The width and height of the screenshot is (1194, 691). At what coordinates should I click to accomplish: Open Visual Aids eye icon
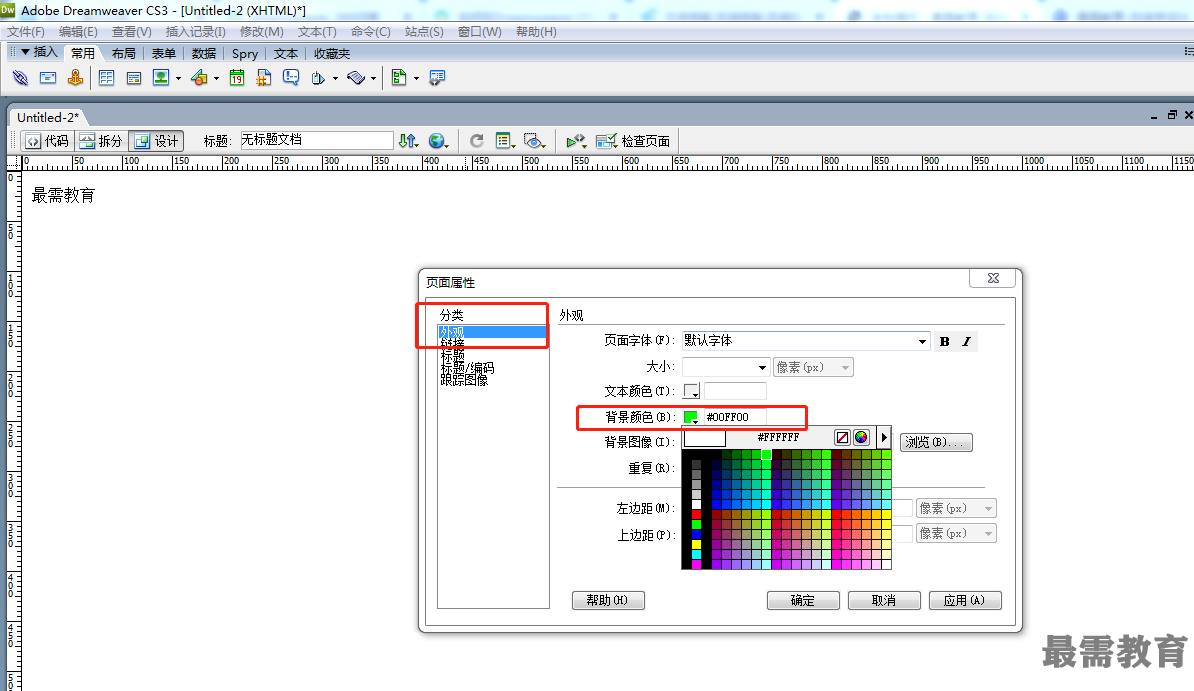535,141
